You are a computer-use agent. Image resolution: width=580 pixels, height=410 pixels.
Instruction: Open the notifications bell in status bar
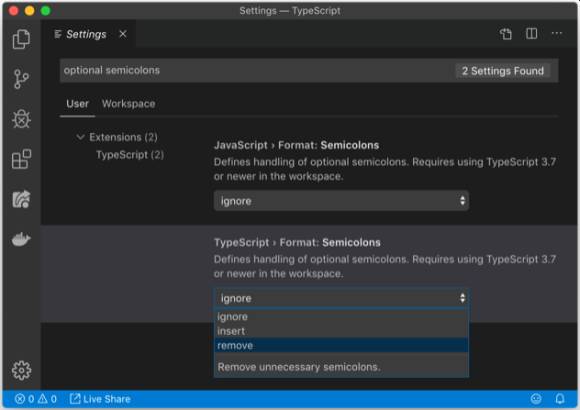[560, 399]
